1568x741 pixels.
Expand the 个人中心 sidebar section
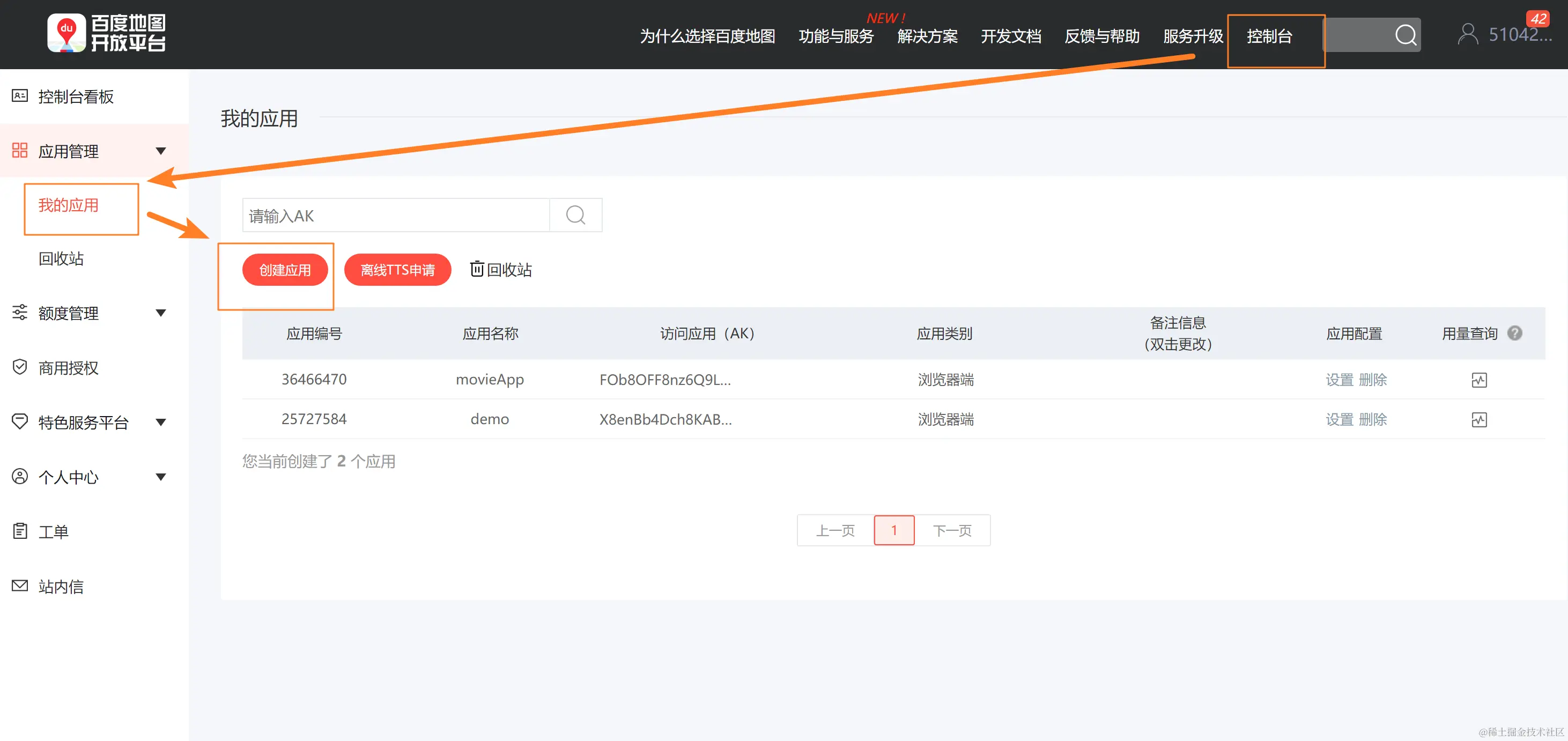[x=161, y=477]
